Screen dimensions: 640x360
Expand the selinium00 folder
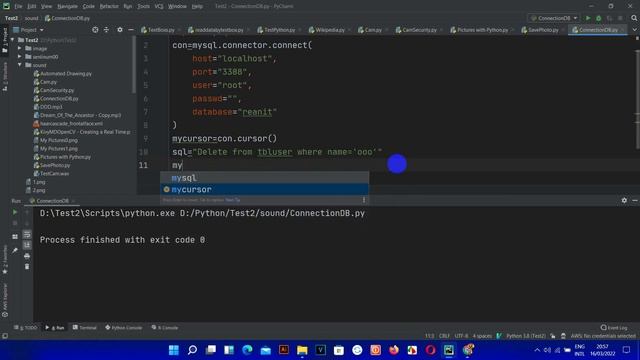point(20,57)
